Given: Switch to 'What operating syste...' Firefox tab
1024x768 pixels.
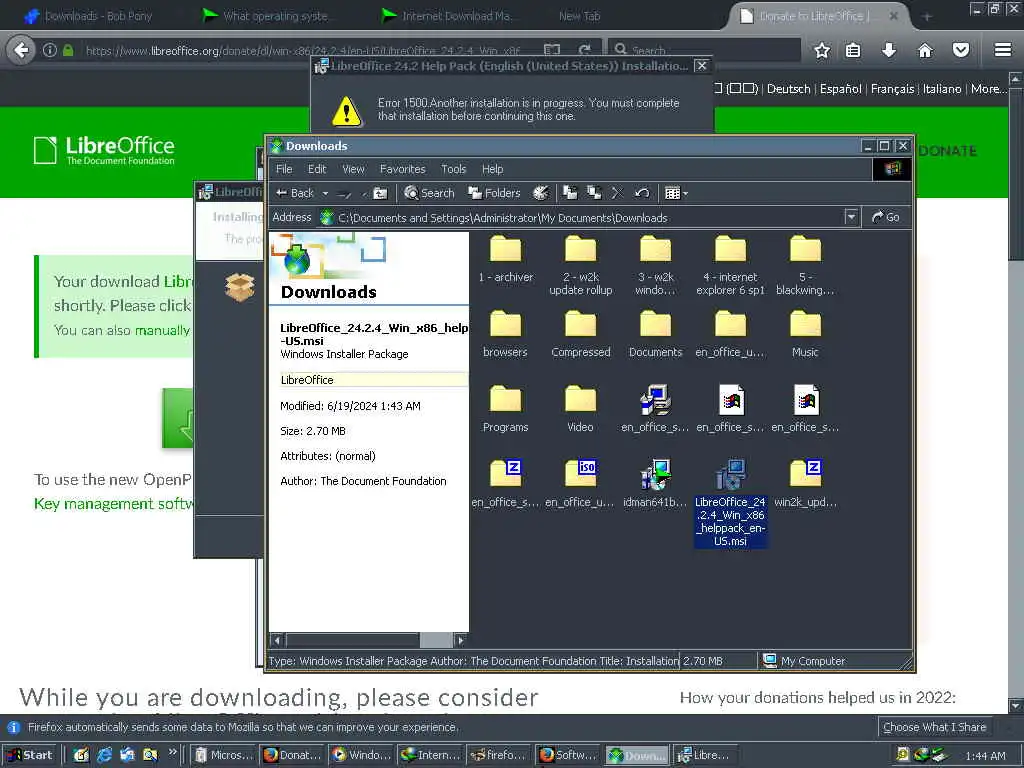Looking at the screenshot, I should tap(268, 16).
